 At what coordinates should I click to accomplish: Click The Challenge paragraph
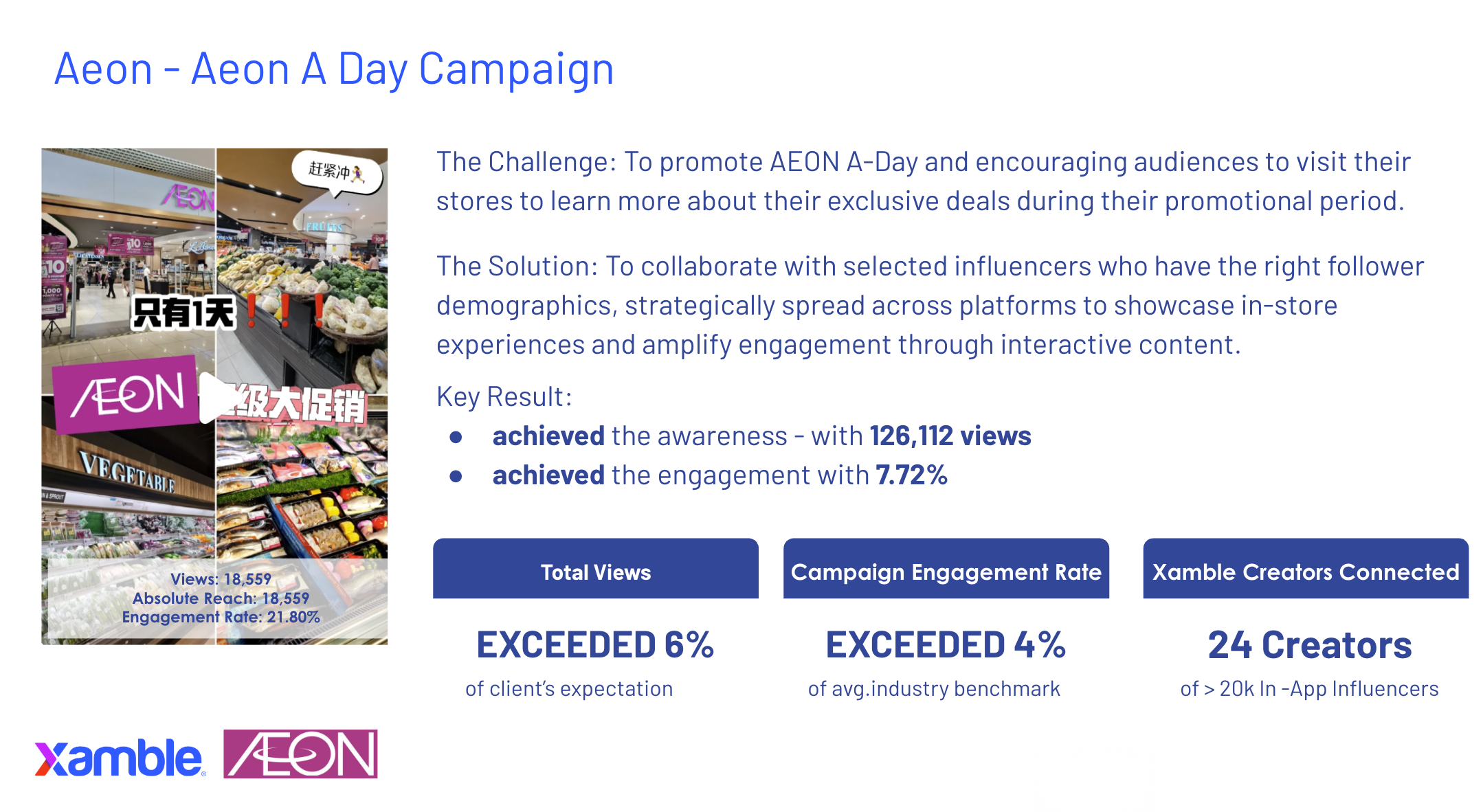click(x=924, y=181)
